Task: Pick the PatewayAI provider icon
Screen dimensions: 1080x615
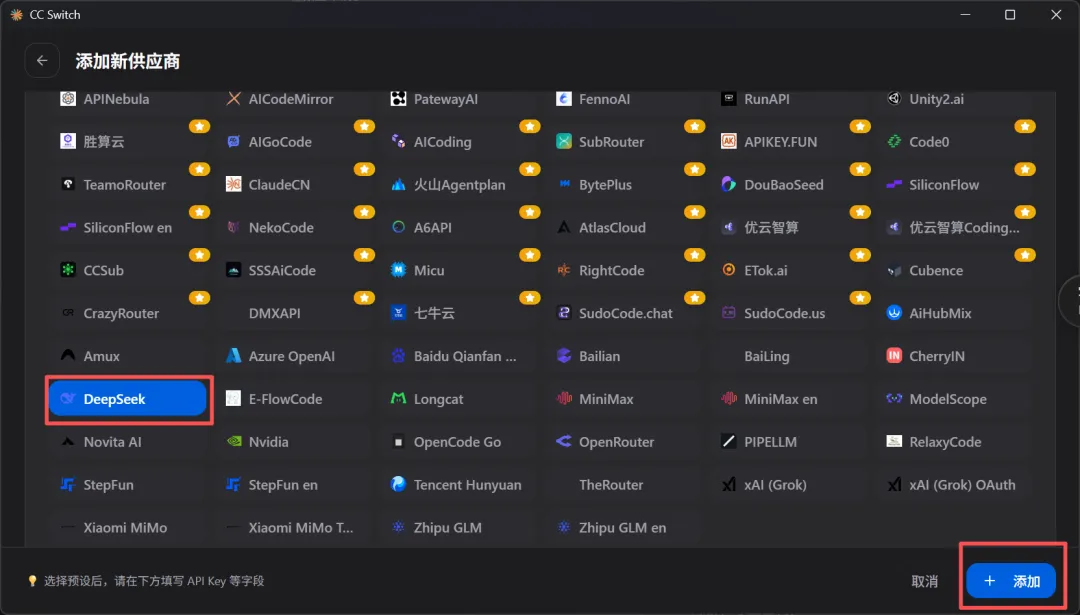Action: (398, 98)
